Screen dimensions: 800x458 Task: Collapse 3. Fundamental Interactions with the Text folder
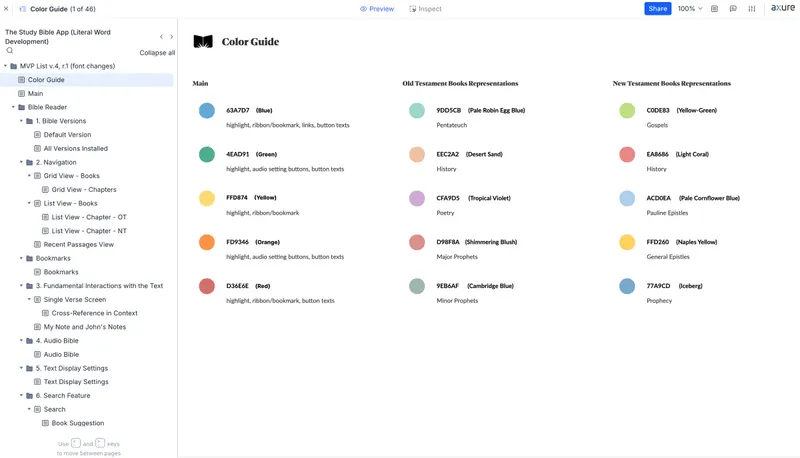coord(21,286)
